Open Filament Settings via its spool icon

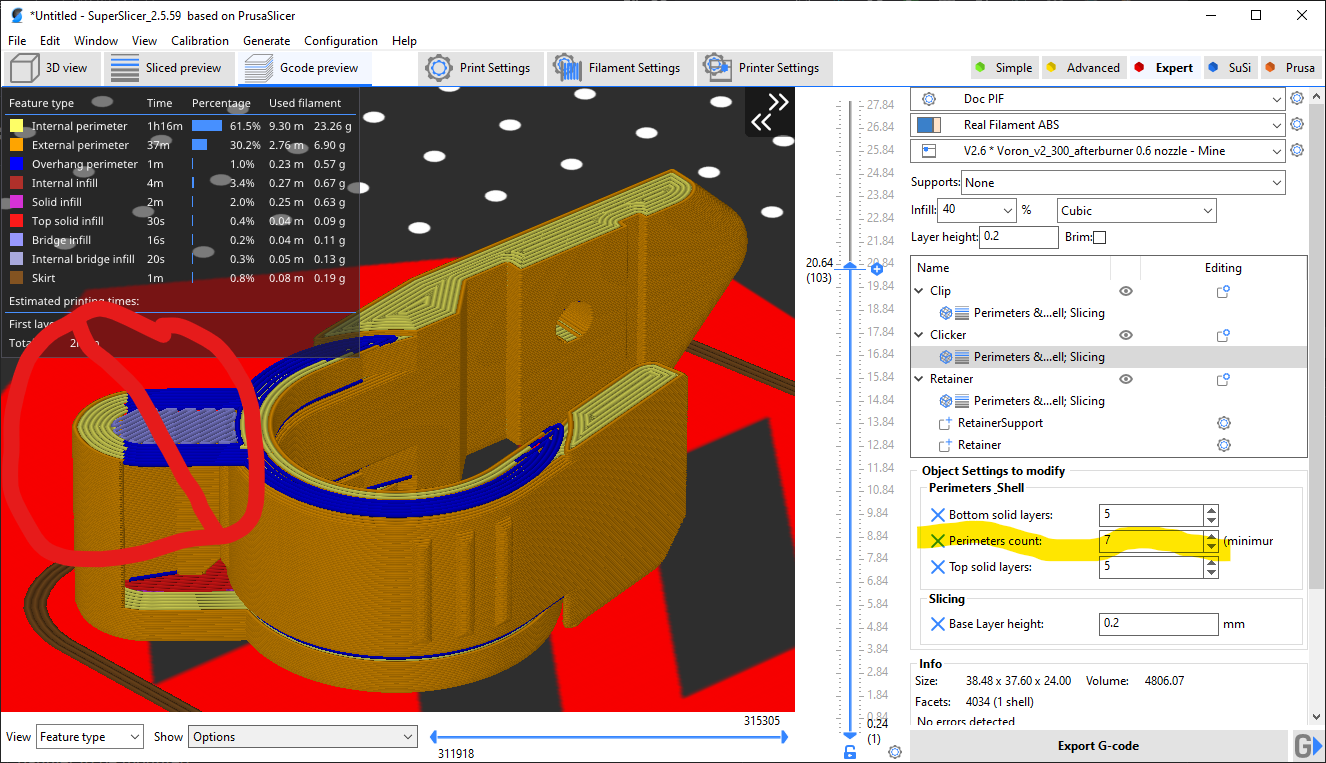[568, 68]
